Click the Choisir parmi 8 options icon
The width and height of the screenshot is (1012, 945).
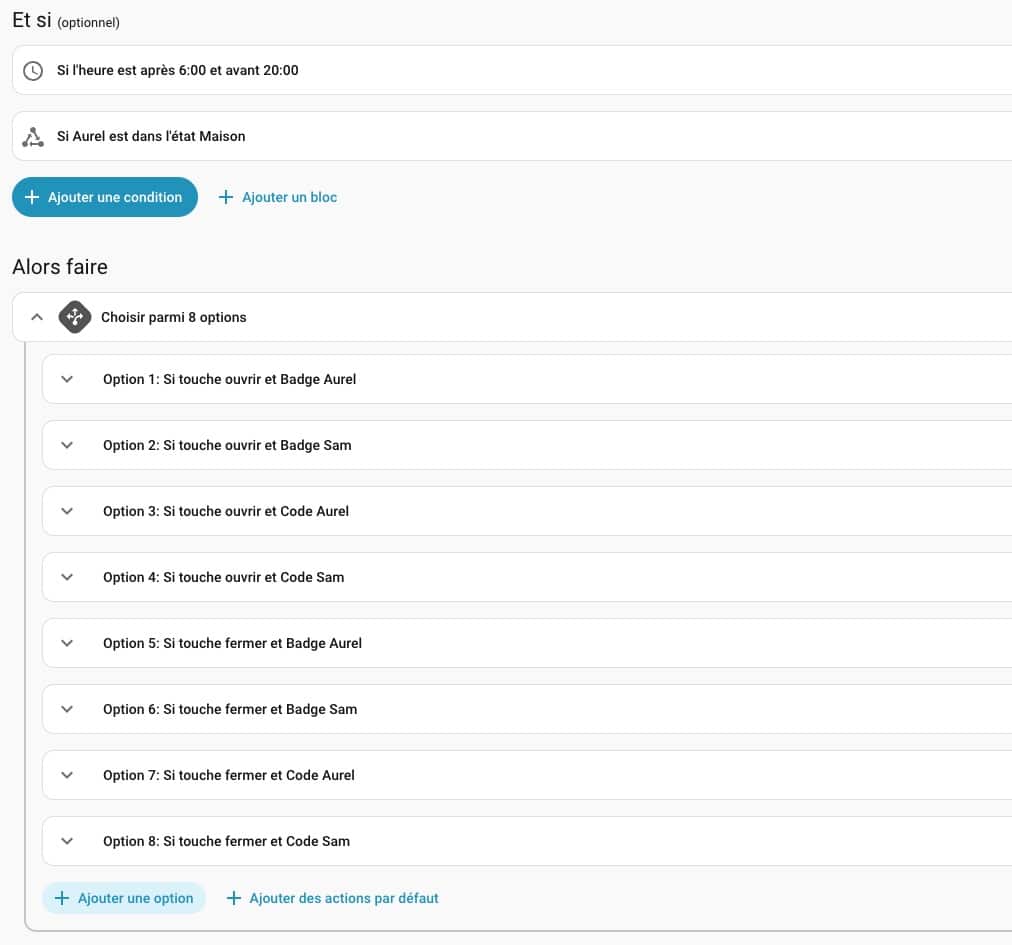(x=75, y=317)
